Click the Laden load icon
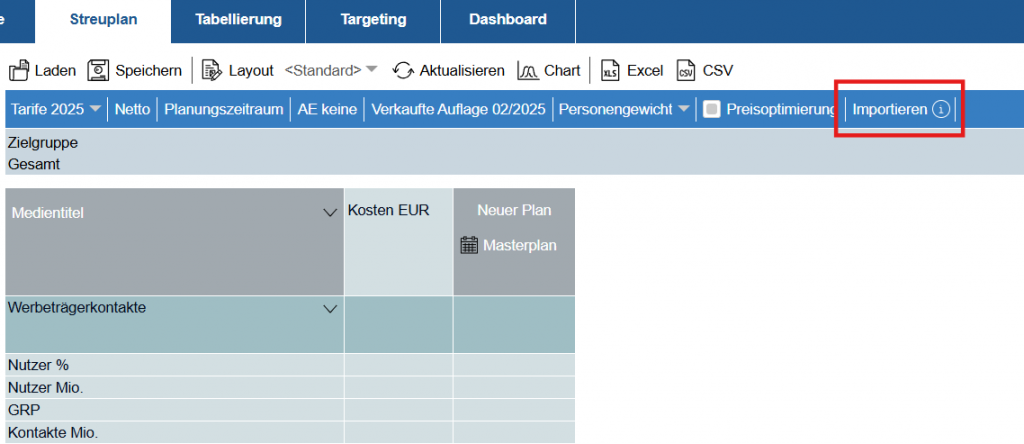 click(19, 71)
